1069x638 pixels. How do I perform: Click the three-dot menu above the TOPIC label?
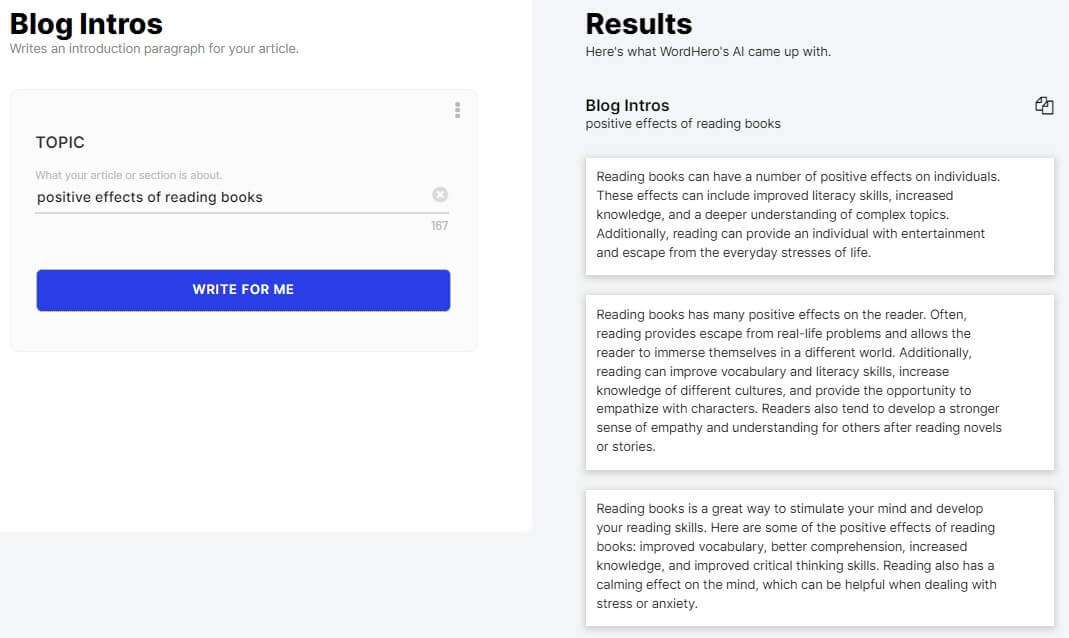click(457, 110)
